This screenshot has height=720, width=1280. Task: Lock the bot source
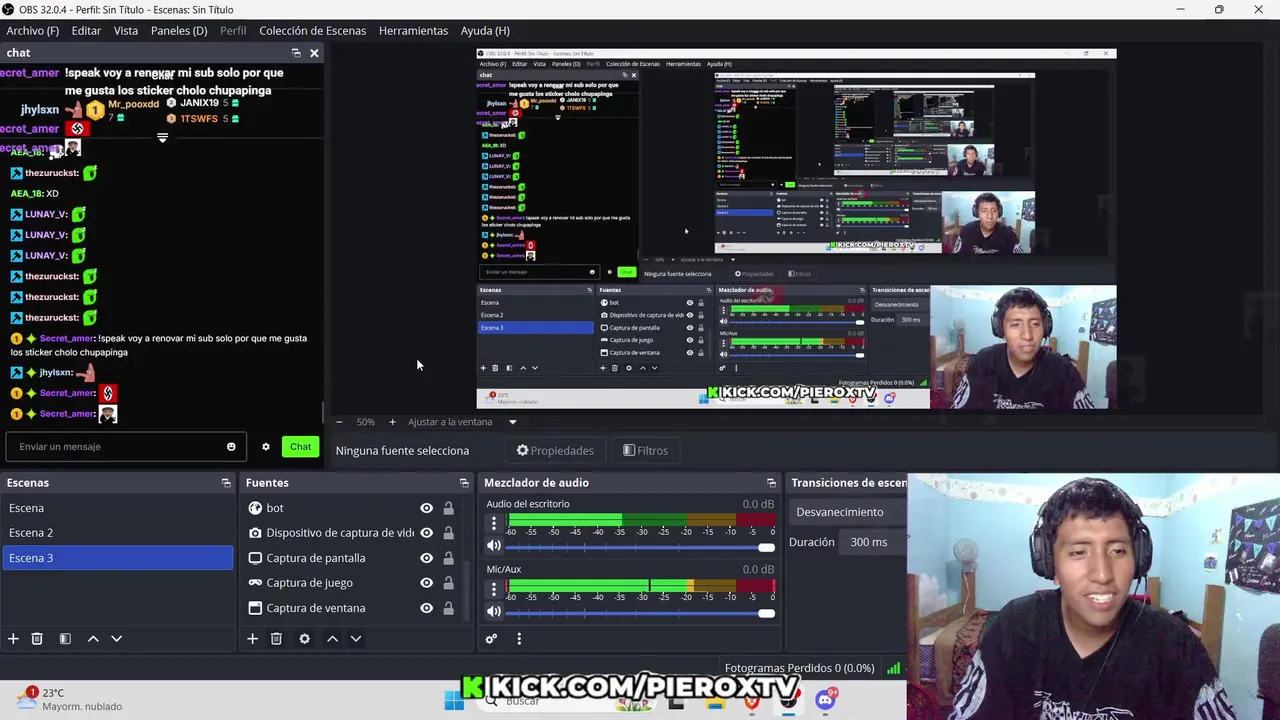click(x=448, y=508)
